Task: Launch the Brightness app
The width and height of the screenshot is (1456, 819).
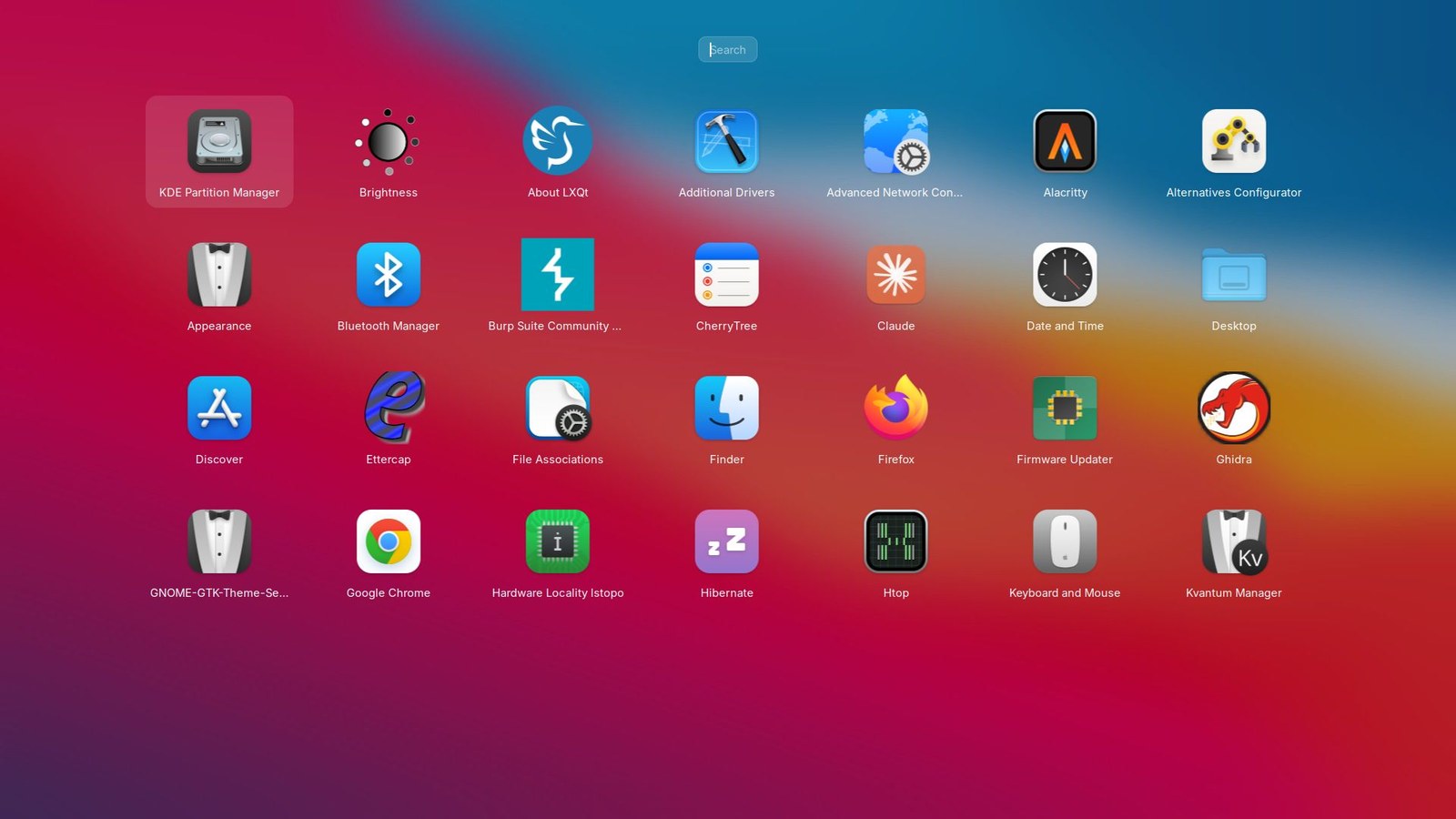Action: [x=389, y=141]
